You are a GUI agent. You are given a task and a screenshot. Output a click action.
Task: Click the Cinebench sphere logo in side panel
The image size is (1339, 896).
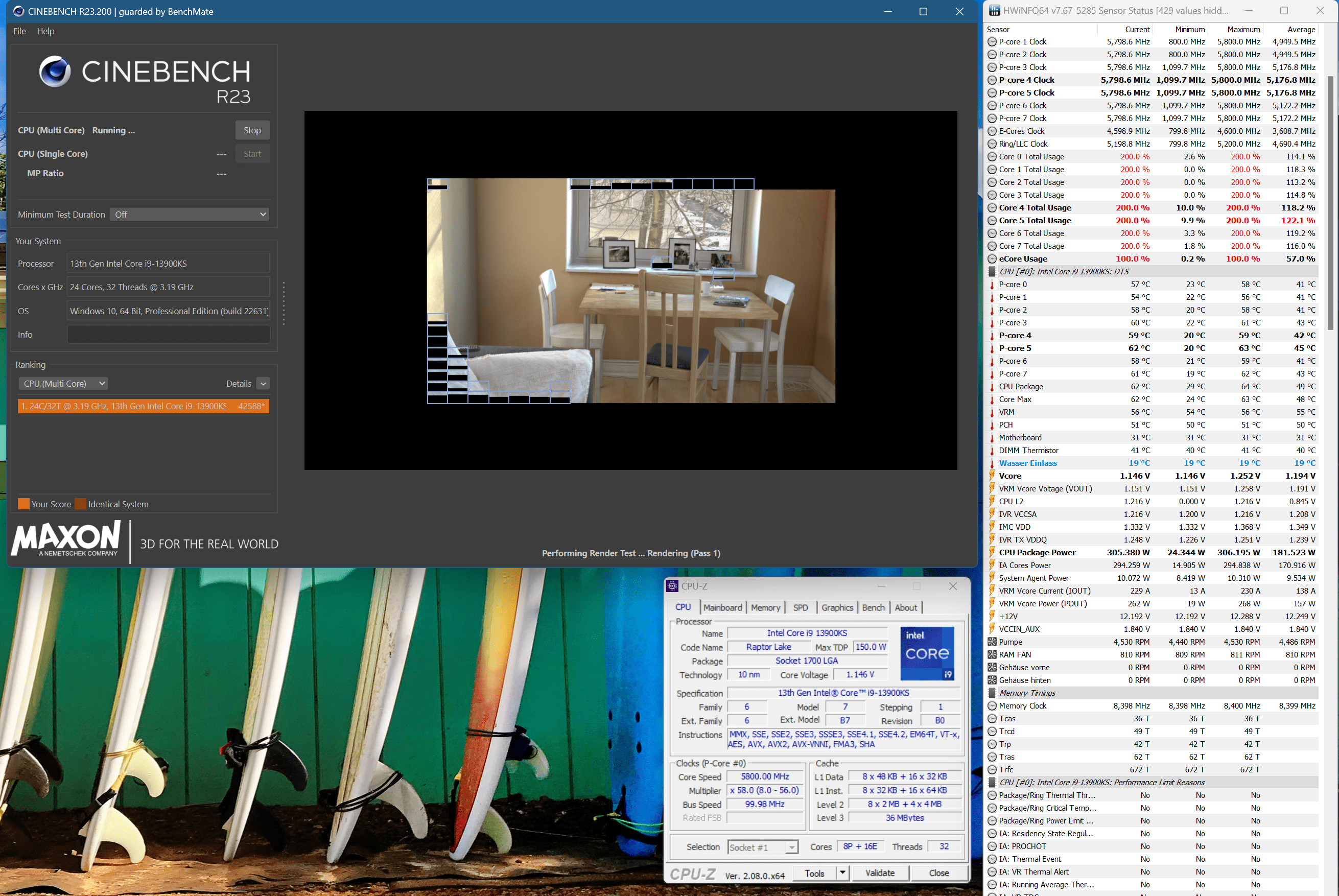[x=55, y=72]
